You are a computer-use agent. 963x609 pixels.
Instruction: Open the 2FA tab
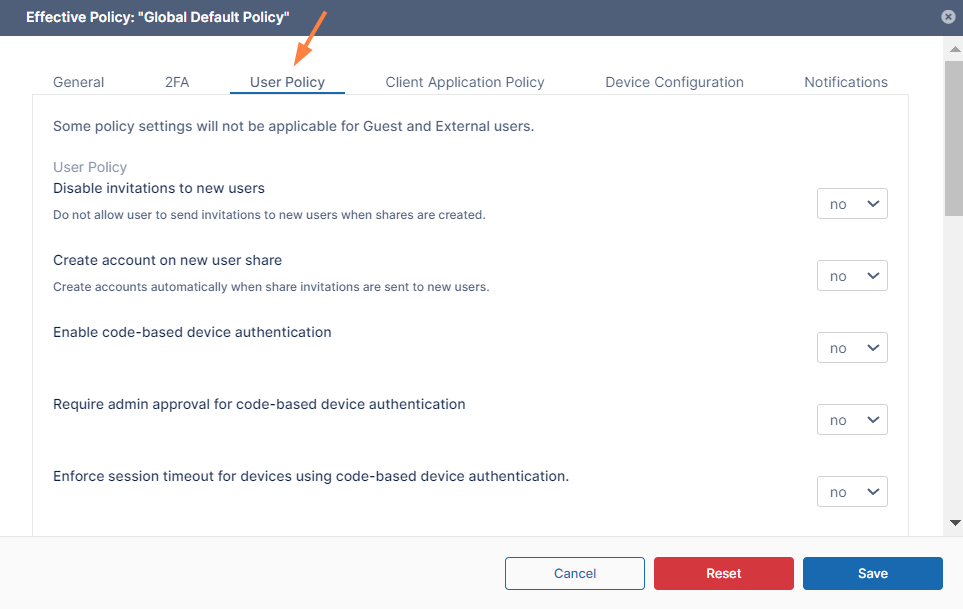pyautogui.click(x=177, y=82)
